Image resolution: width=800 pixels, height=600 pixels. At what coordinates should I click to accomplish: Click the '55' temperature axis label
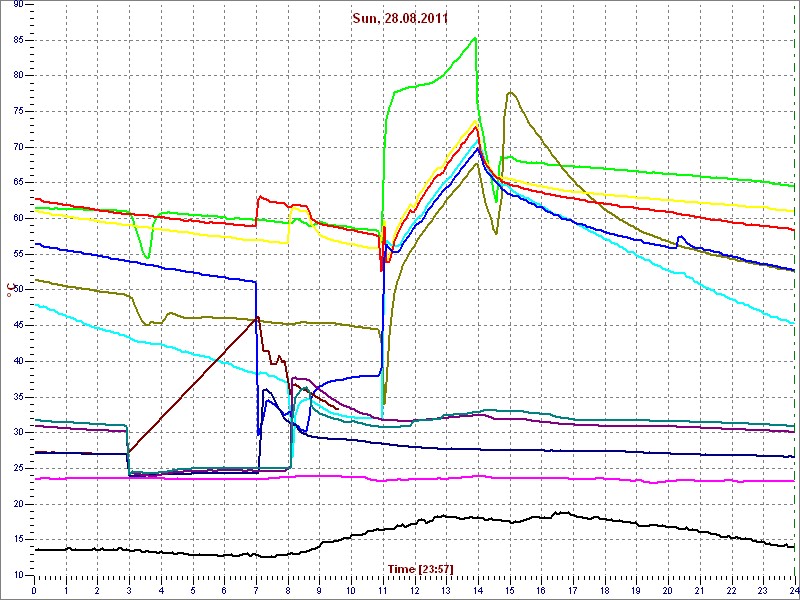click(18, 254)
